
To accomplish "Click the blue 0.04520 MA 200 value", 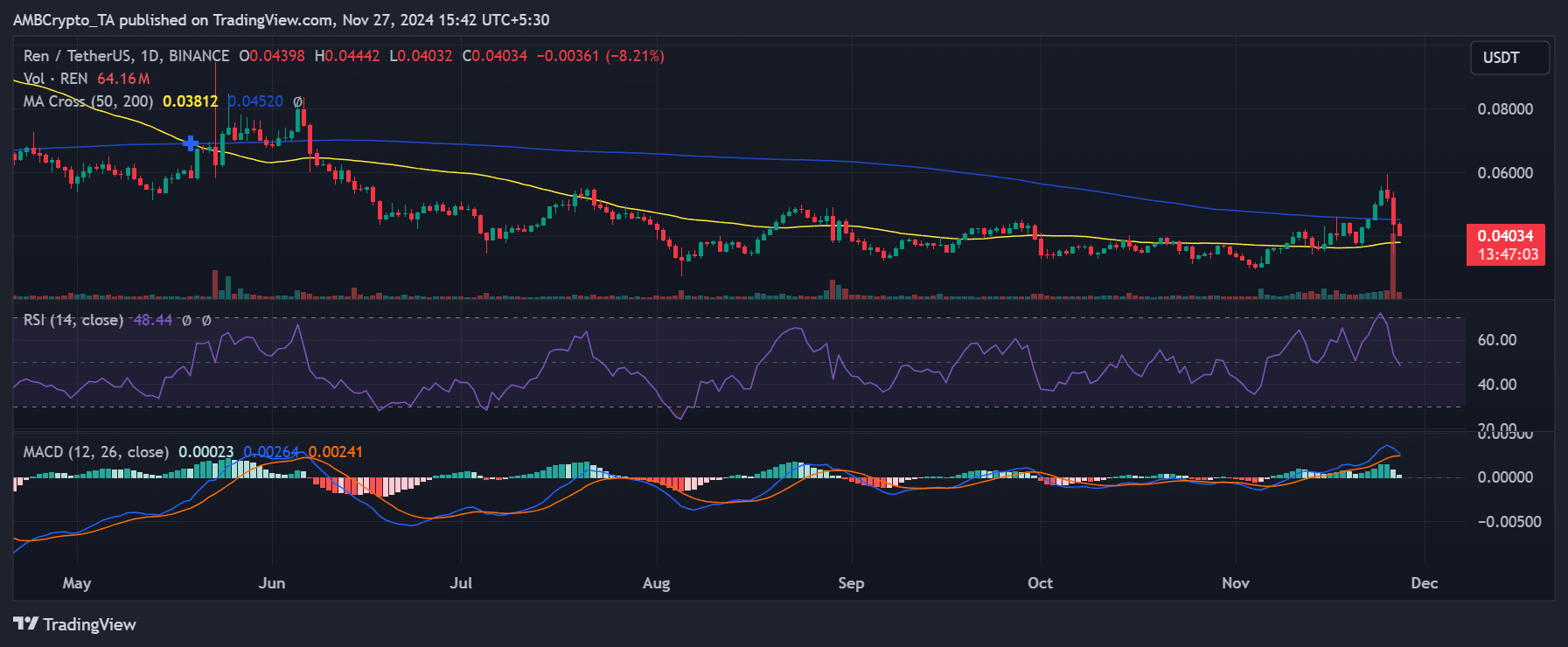I will (255, 101).
